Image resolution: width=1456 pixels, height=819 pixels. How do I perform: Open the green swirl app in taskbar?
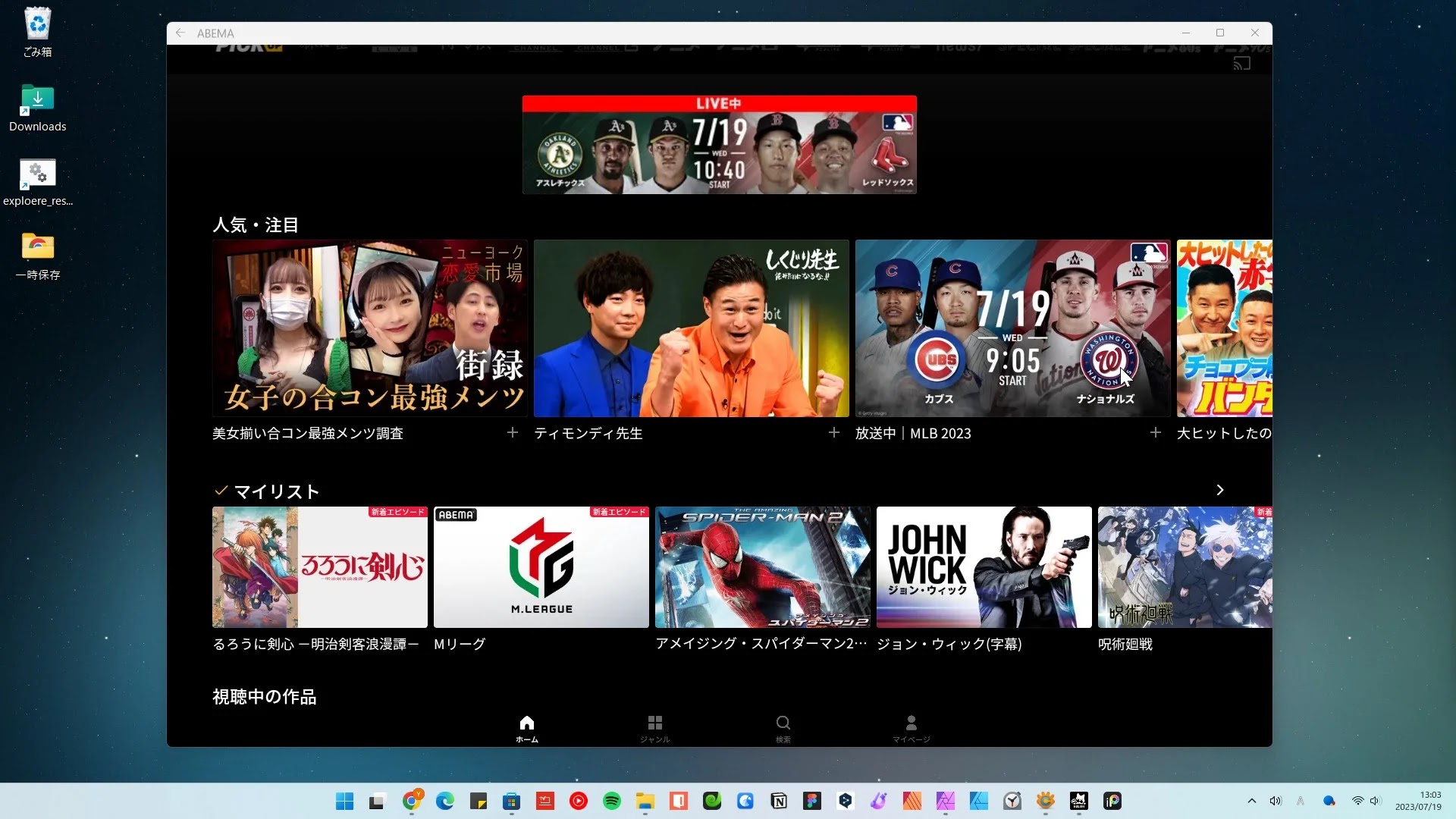point(712,801)
